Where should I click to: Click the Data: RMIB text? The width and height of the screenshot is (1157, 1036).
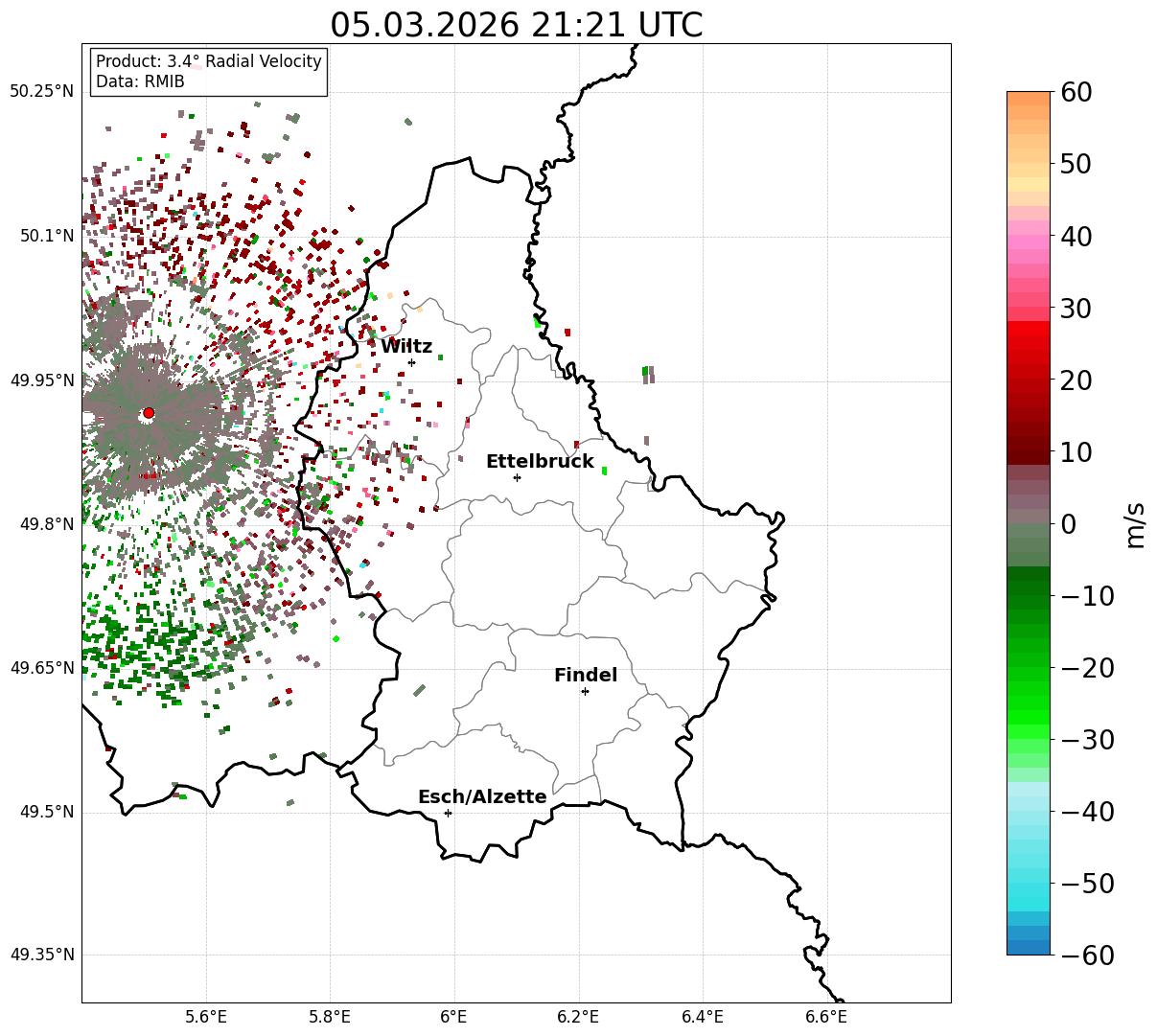[140, 81]
